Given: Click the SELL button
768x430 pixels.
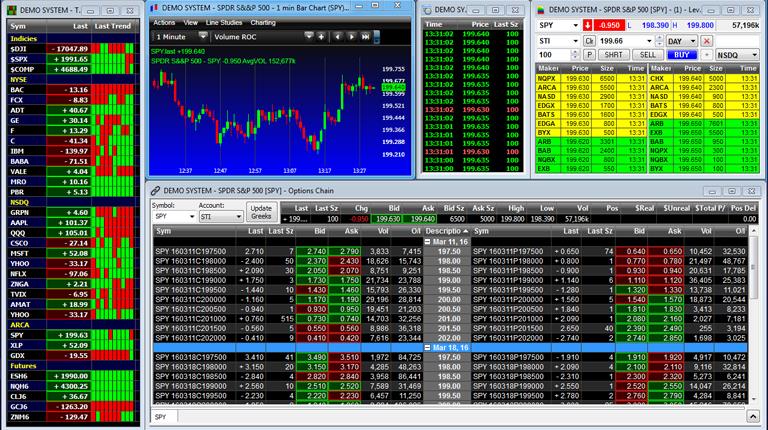Looking at the screenshot, I should (648, 55).
